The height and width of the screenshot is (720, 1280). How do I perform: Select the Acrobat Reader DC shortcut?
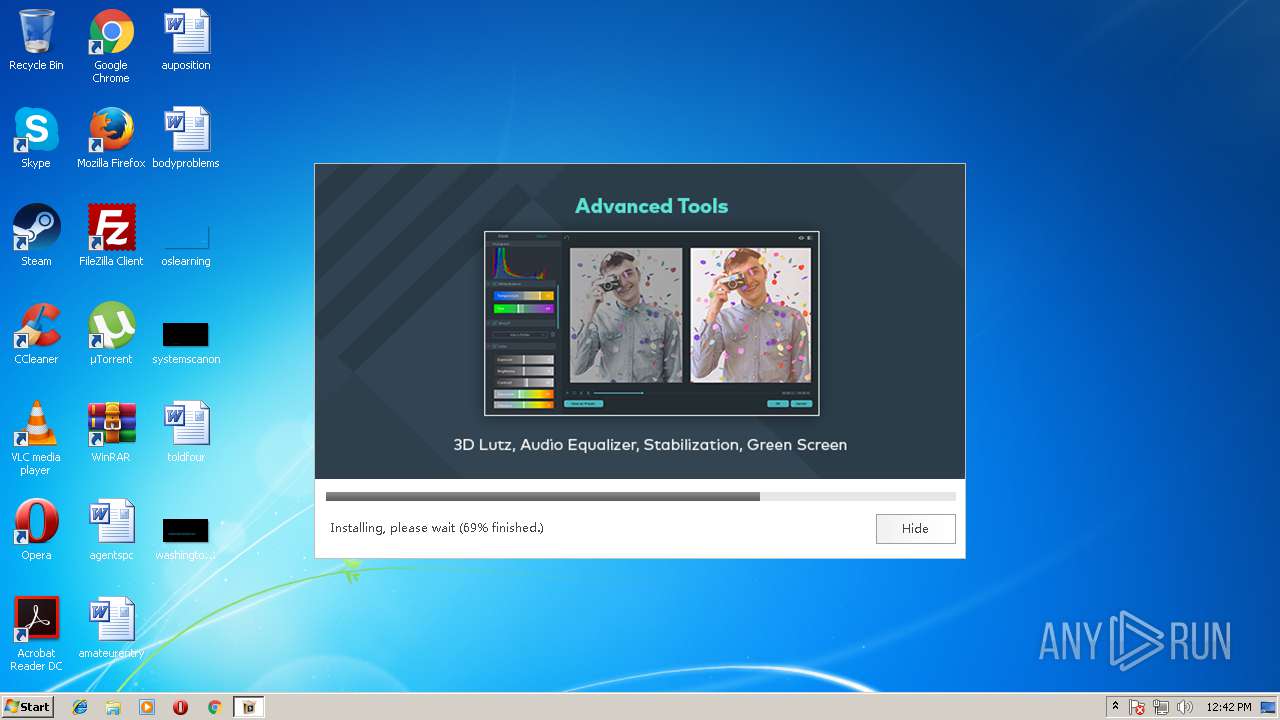(36, 634)
